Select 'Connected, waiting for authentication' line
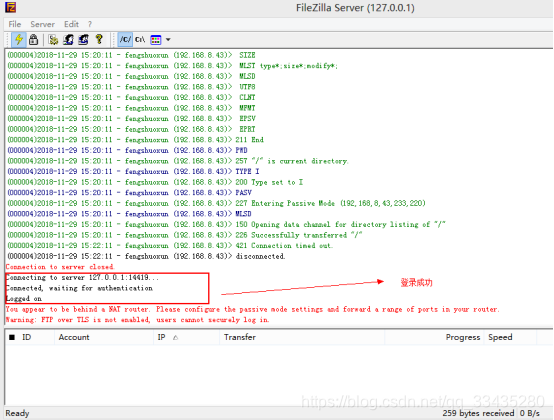 coord(79,288)
